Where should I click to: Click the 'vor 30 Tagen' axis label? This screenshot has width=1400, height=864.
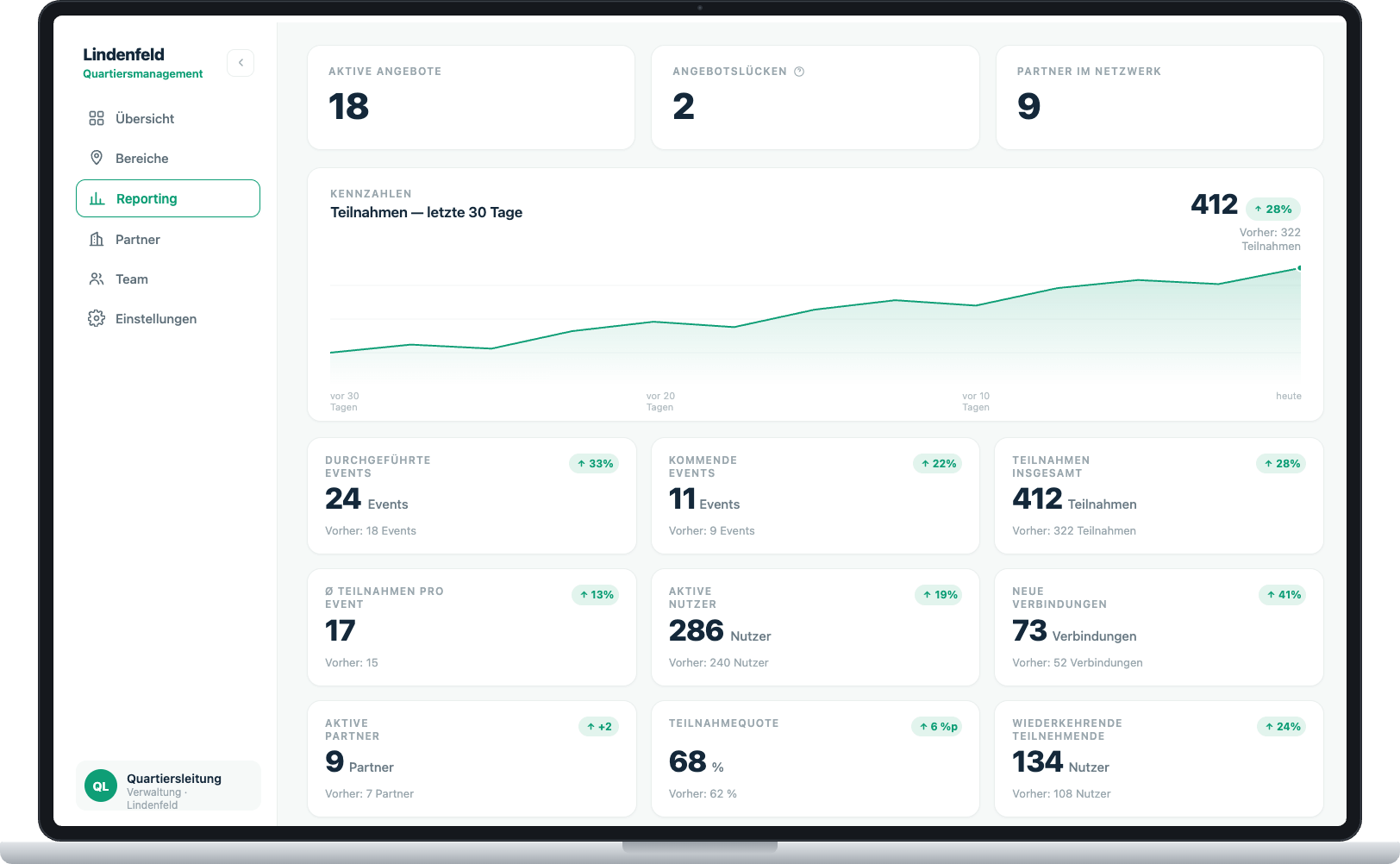(x=345, y=401)
